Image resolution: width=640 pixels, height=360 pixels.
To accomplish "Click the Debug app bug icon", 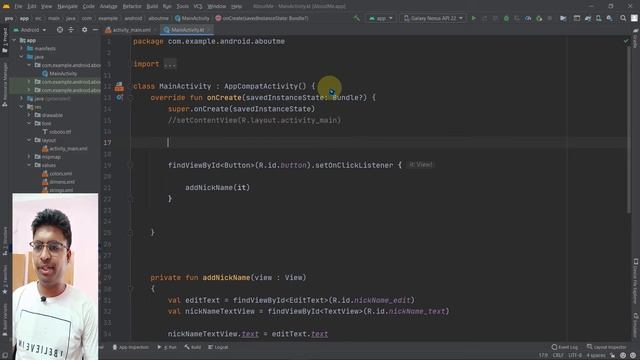I will [506, 18].
